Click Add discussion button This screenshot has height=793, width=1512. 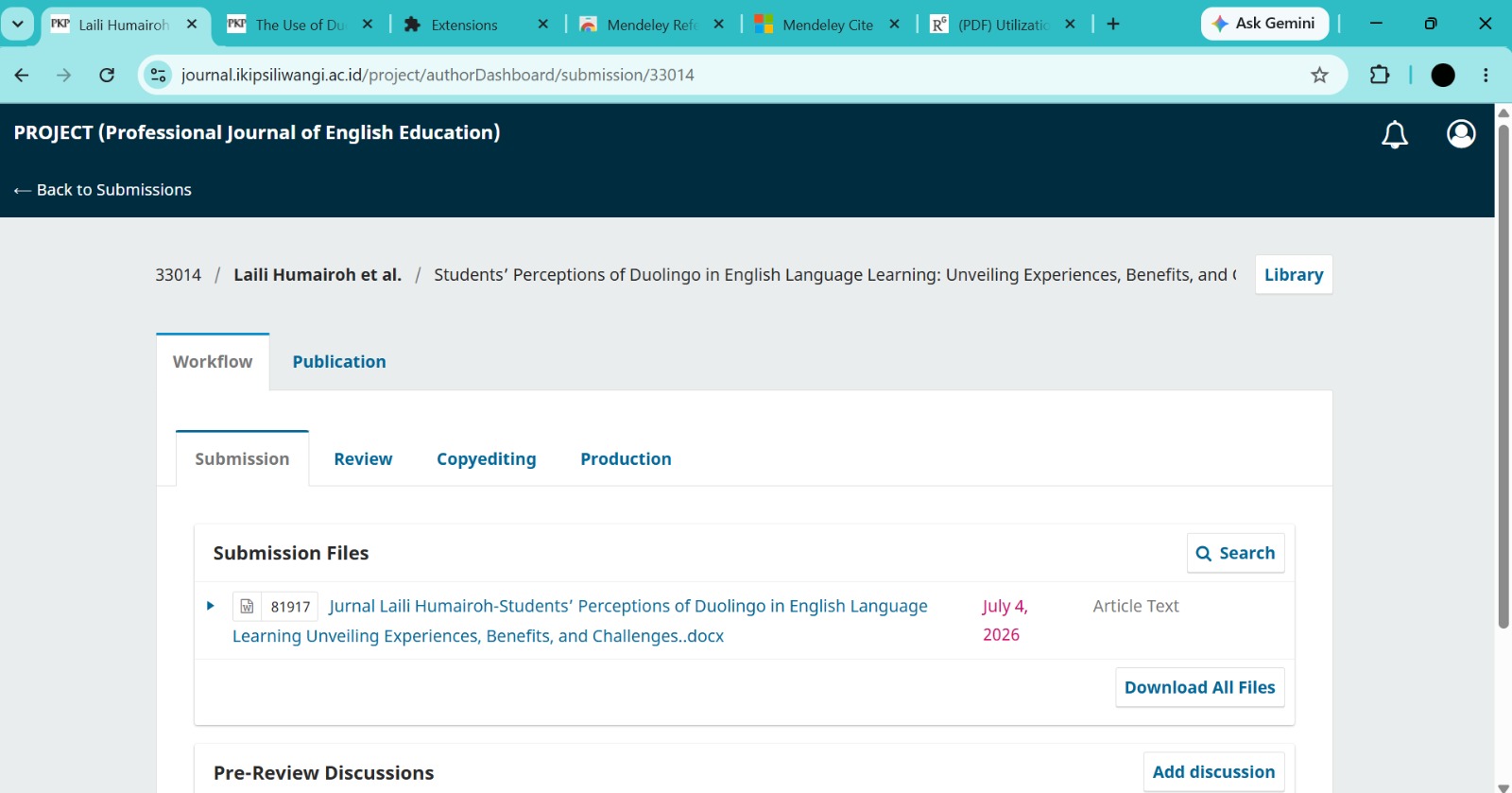click(x=1213, y=772)
